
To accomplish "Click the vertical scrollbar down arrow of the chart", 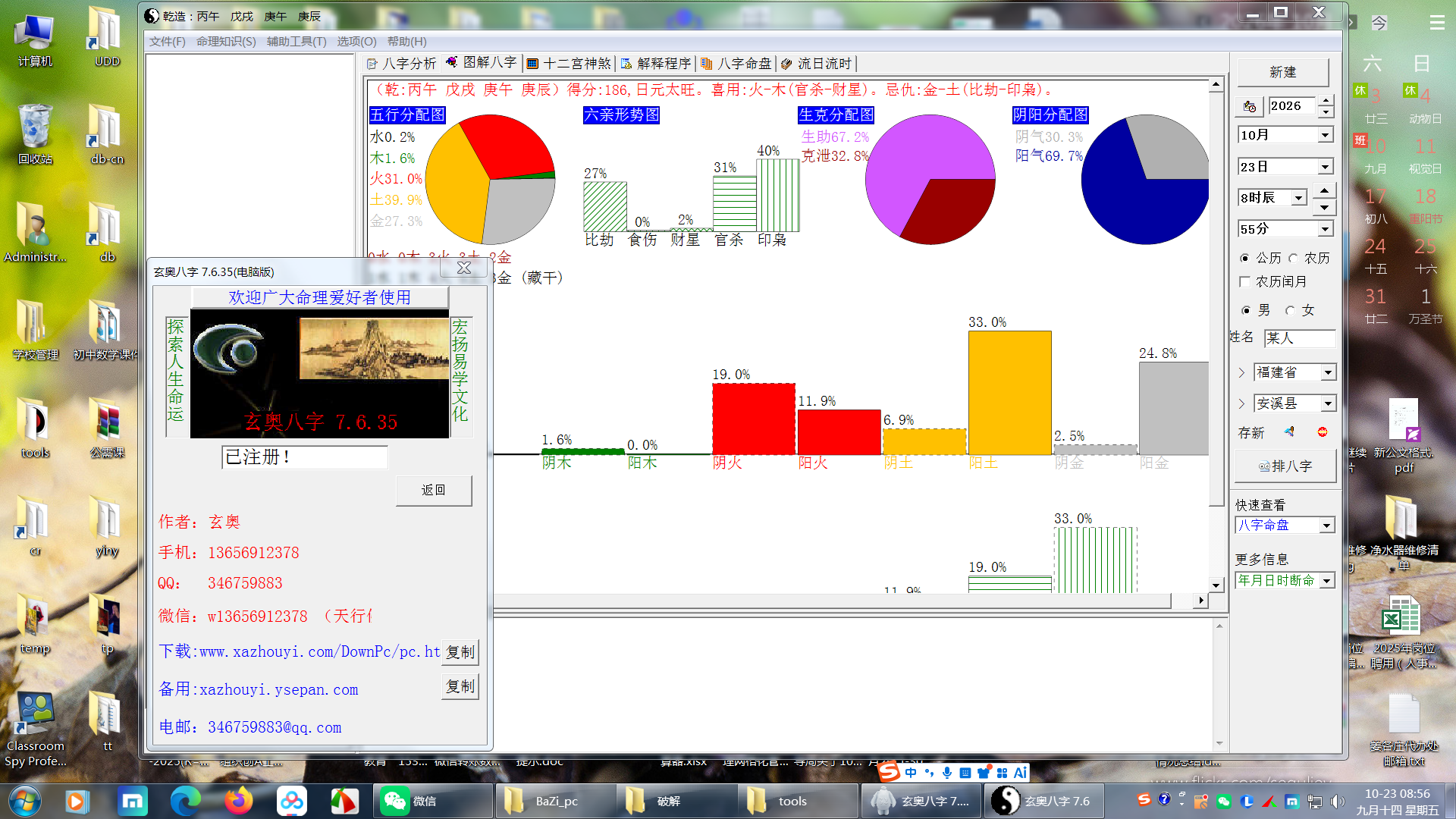I will (1216, 585).
